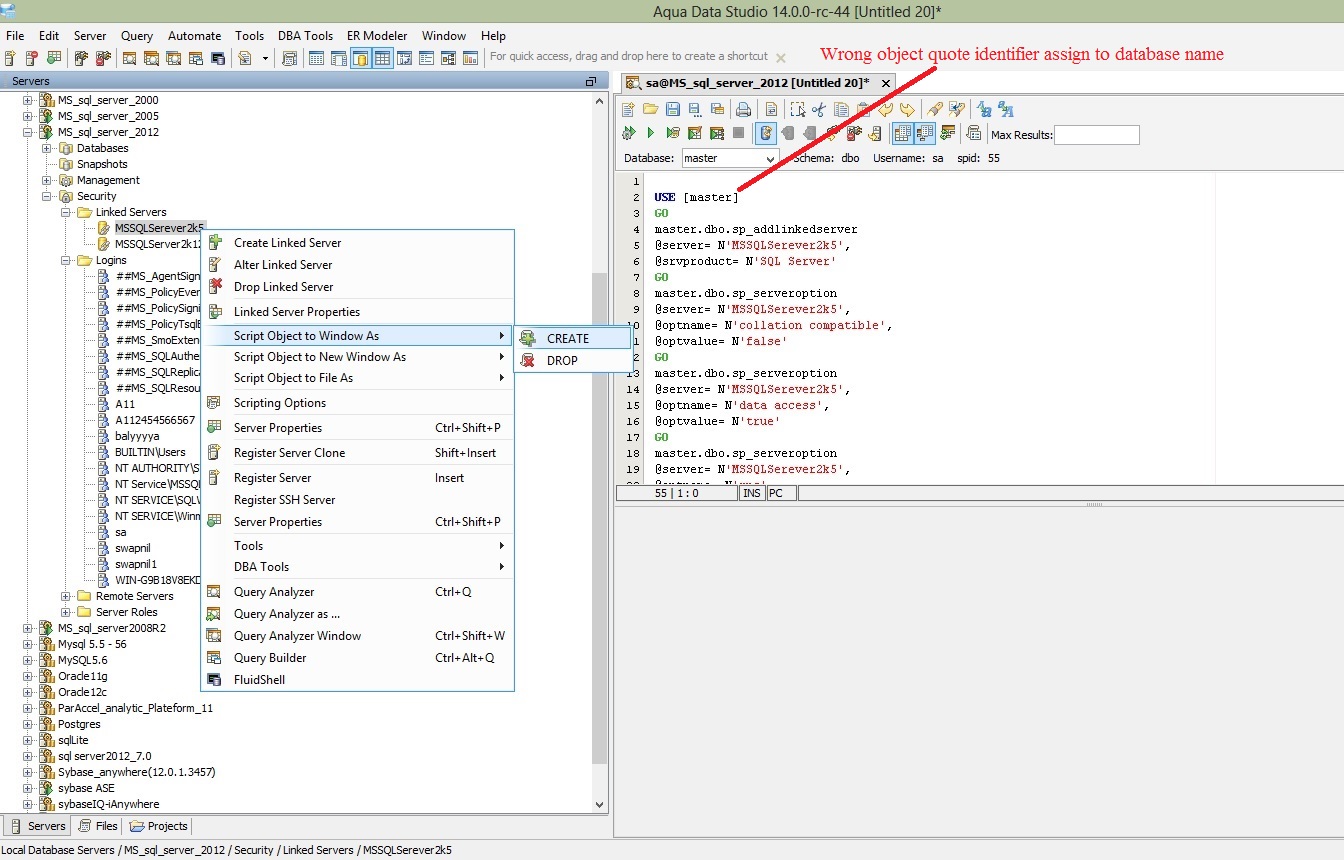Image resolution: width=1344 pixels, height=860 pixels.
Task: Select the Postgres server in tree
Action: [x=79, y=724]
